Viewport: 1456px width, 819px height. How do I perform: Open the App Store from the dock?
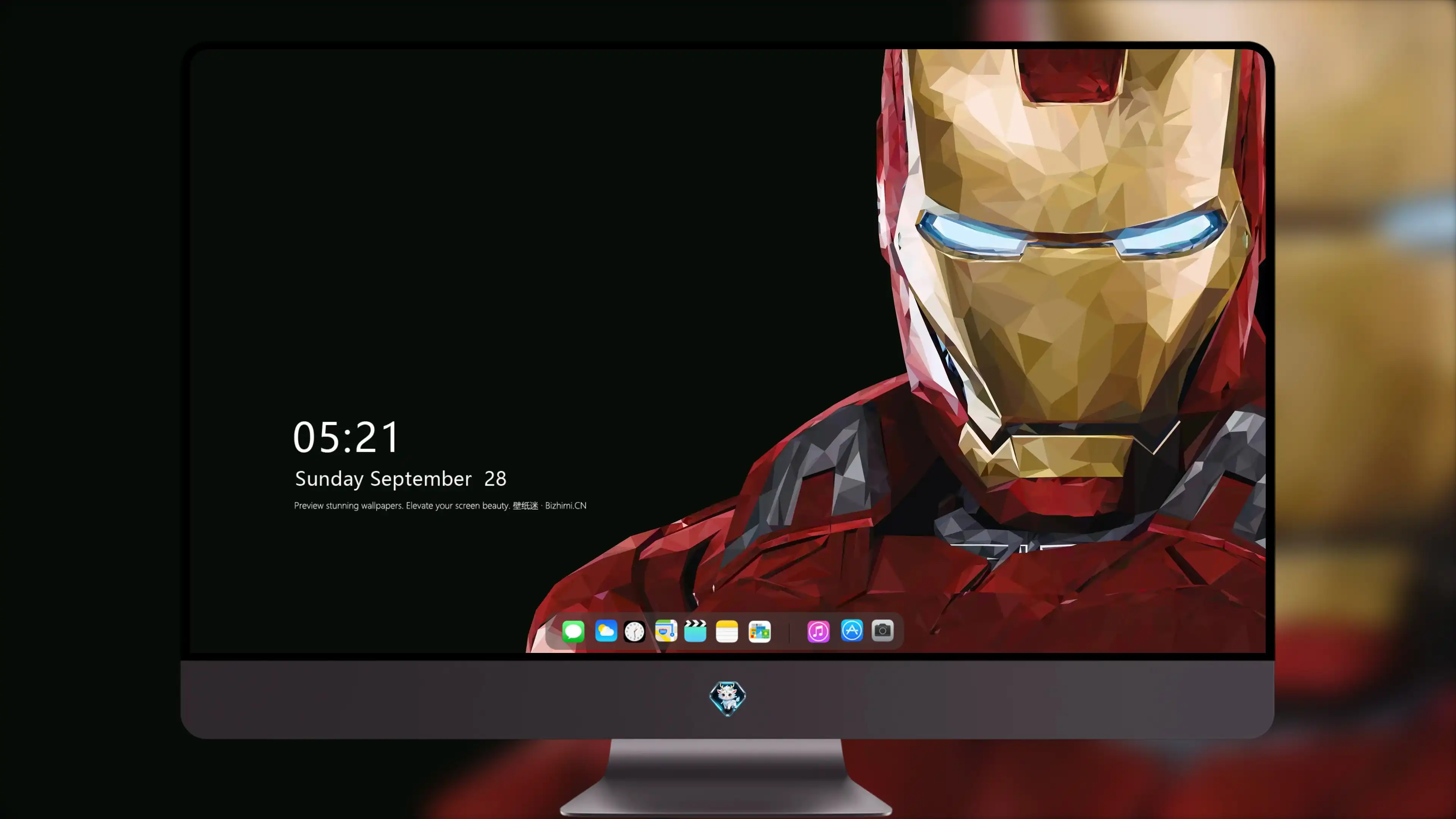852,630
